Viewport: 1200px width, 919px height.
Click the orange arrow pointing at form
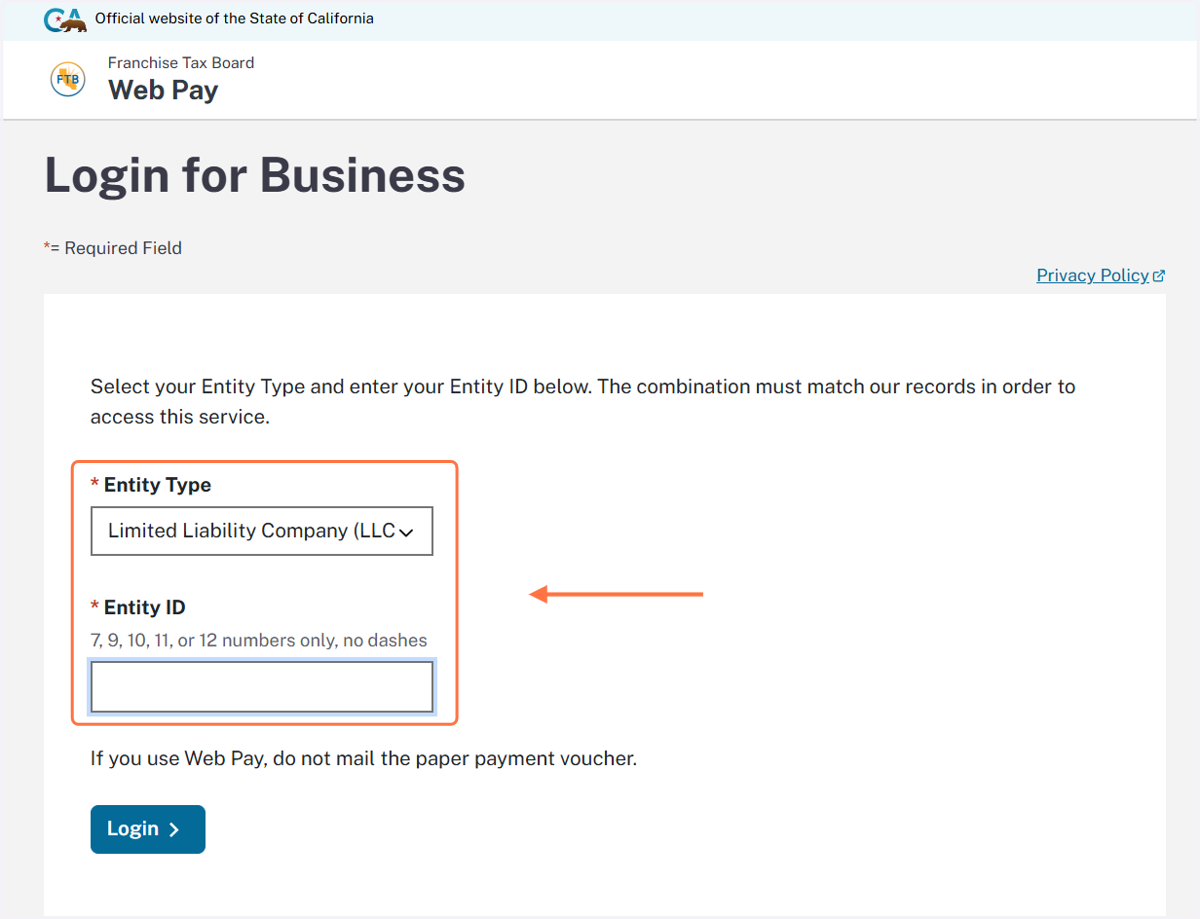616,595
